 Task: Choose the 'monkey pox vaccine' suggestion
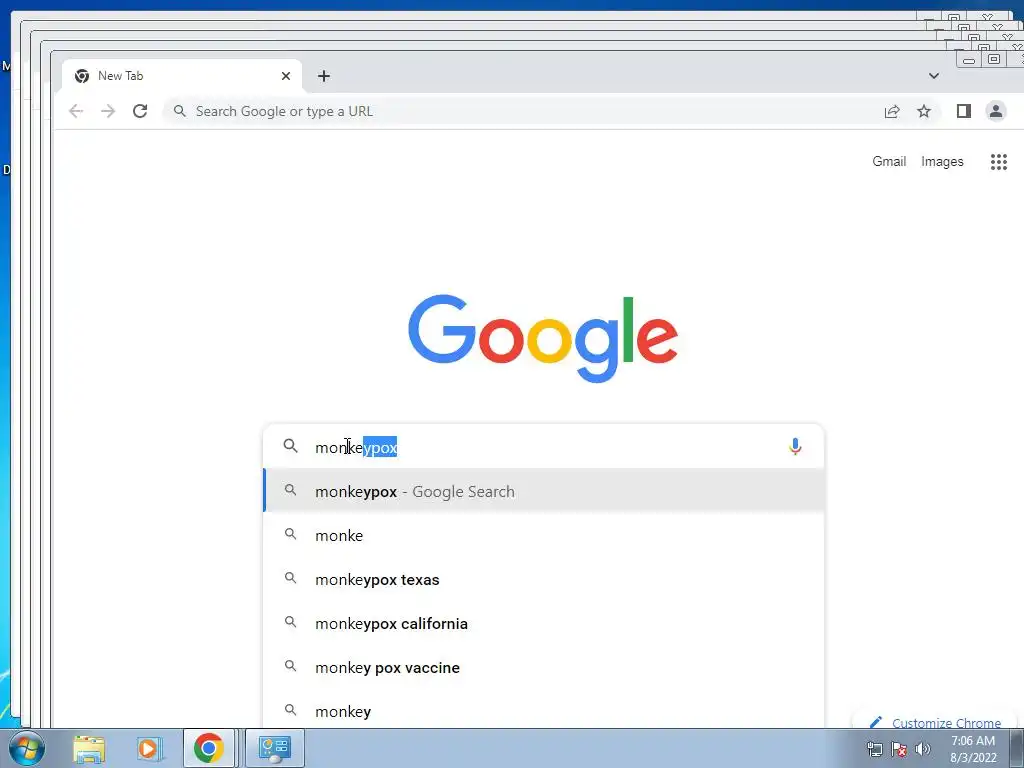tap(543, 667)
